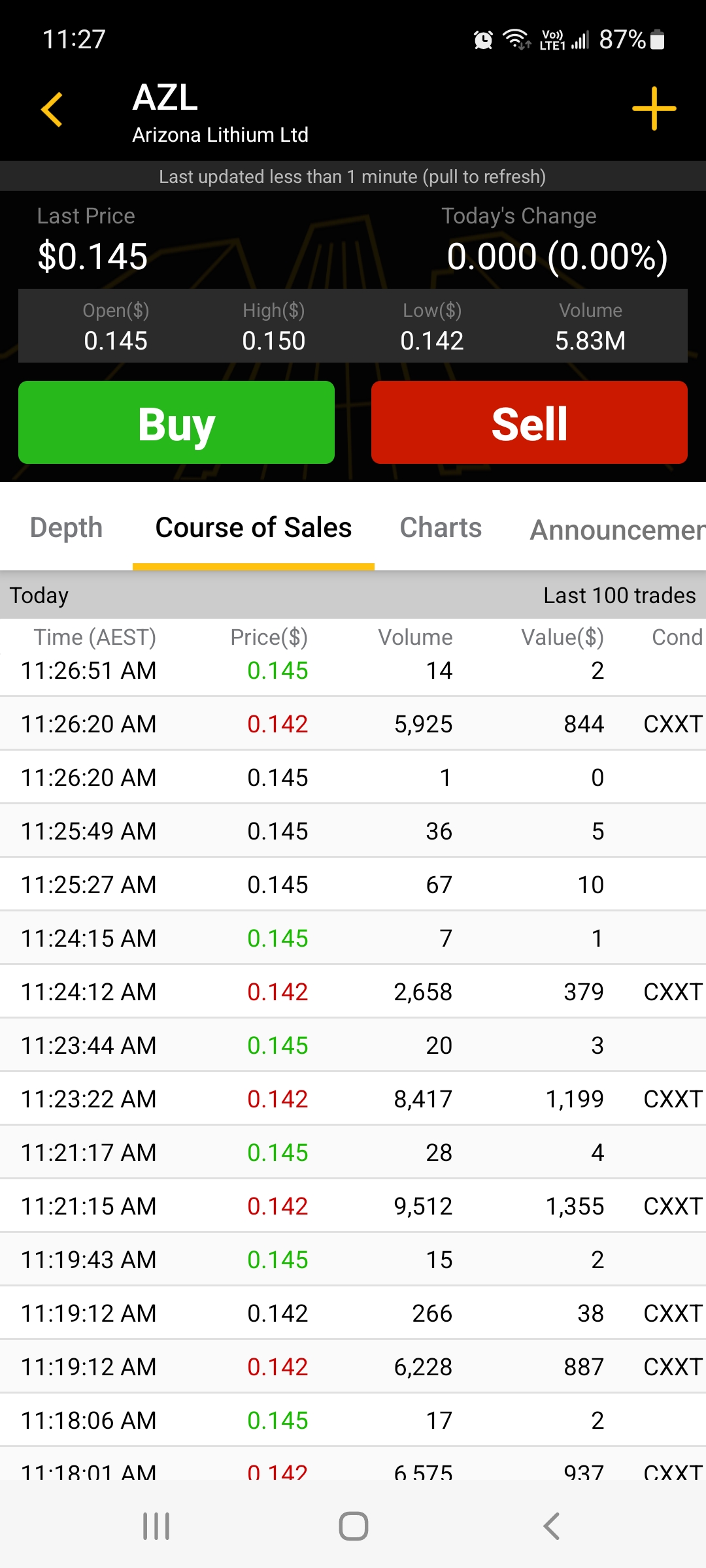
Task: Tap the Value($) column header
Action: pyautogui.click(x=562, y=637)
